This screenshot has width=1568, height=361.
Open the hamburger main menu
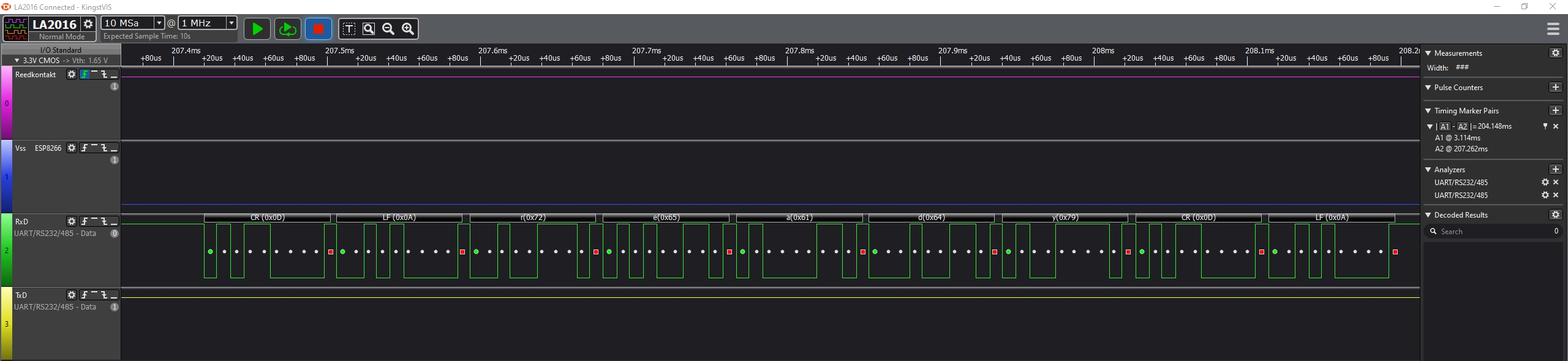coord(1553,29)
